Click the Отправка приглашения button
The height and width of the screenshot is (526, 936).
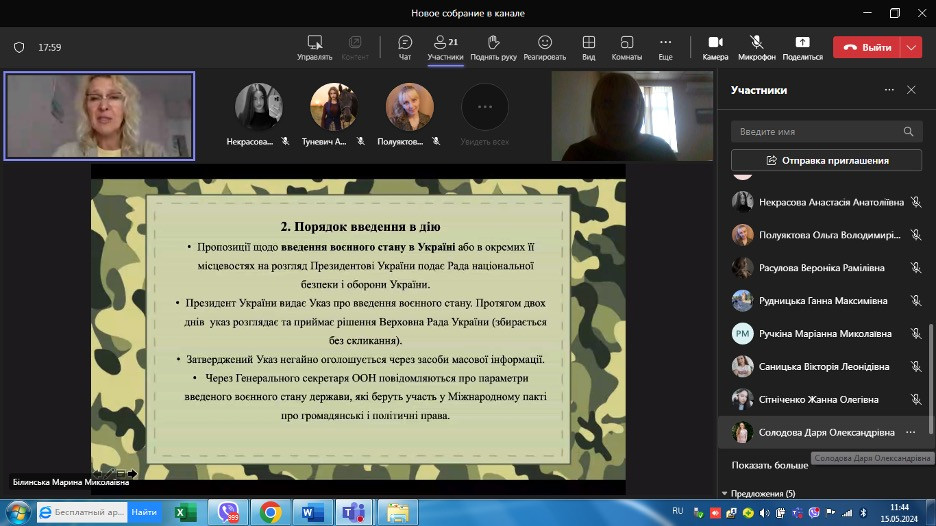coord(826,160)
